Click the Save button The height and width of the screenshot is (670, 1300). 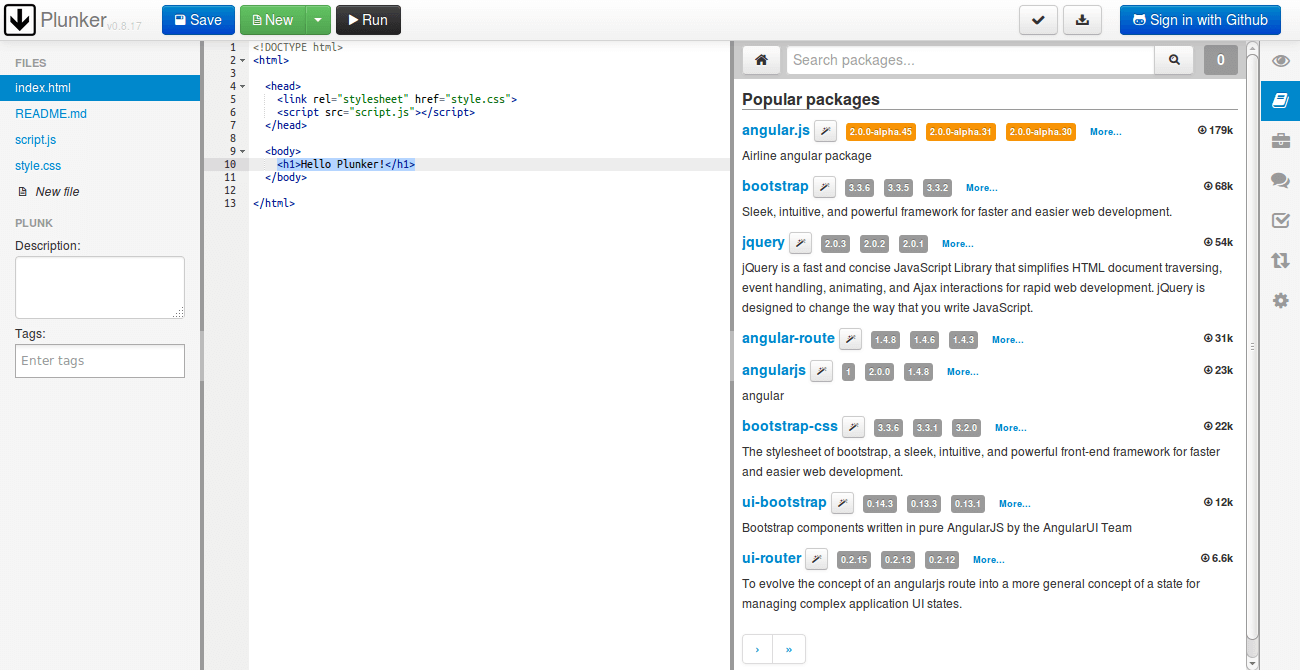(198, 20)
